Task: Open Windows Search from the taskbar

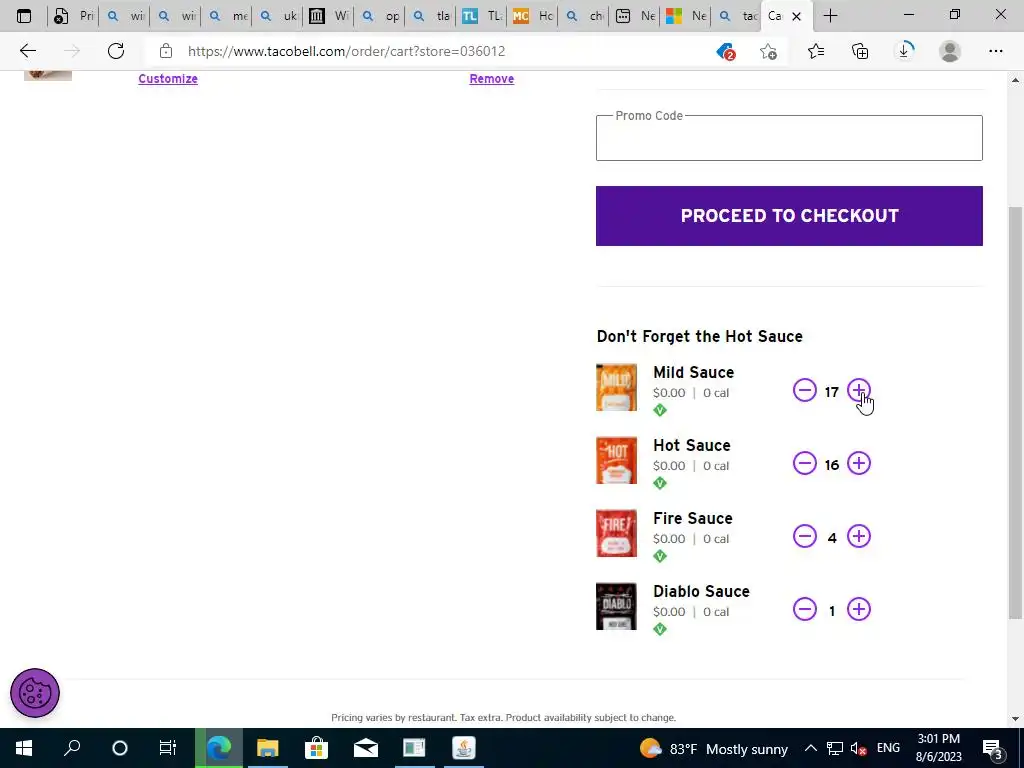Action: point(72,748)
